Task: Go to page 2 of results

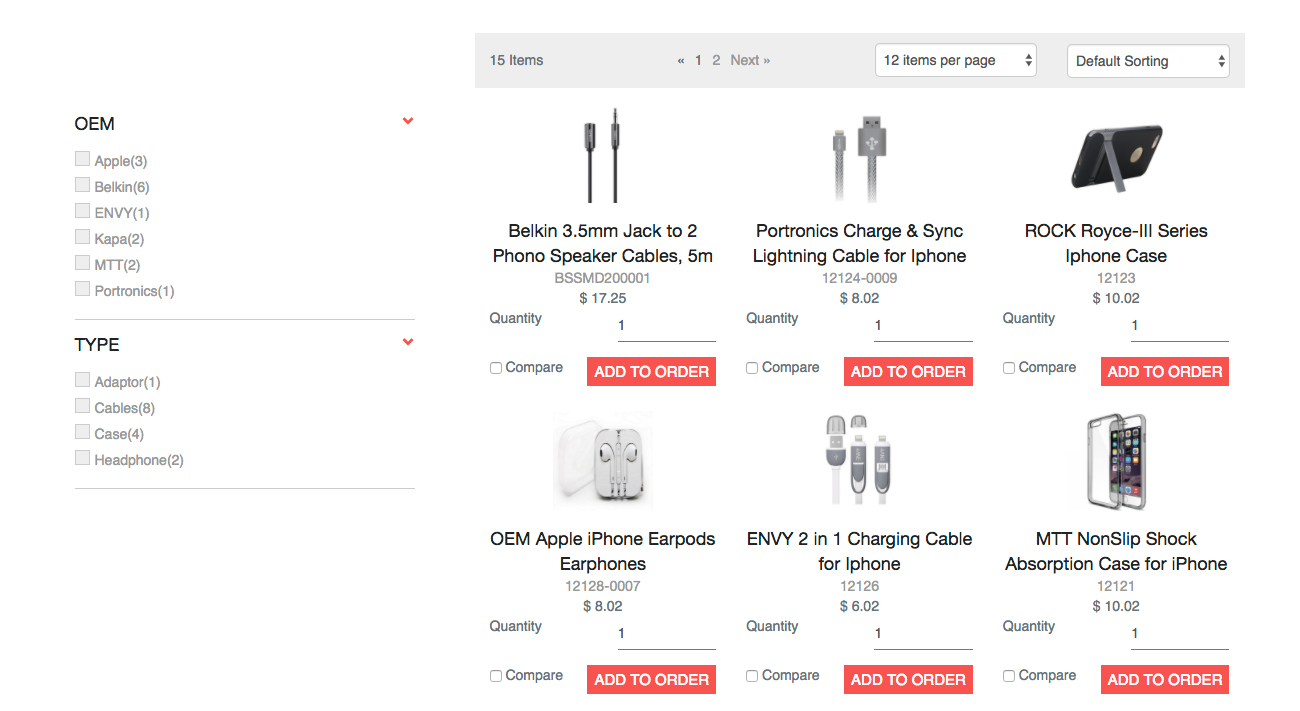Action: (x=716, y=60)
